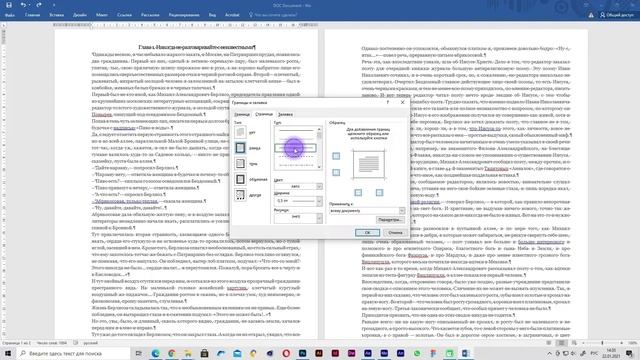This screenshot has width=640, height=360.
Task: Select 'объемная' 3D border type icon
Action: [x=240, y=179]
